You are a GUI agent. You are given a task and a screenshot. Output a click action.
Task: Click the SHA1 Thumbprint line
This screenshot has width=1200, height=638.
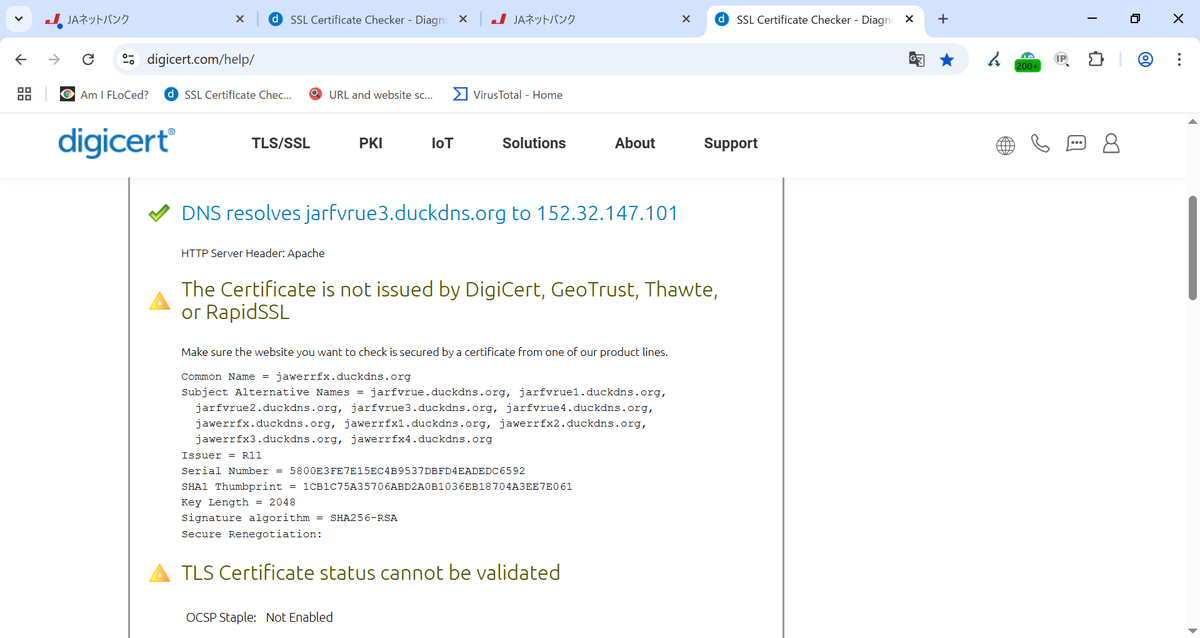click(377, 487)
